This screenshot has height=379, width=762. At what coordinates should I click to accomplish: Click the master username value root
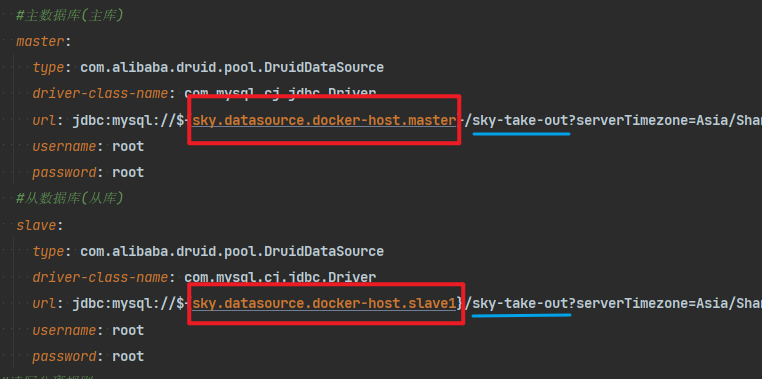(x=128, y=146)
